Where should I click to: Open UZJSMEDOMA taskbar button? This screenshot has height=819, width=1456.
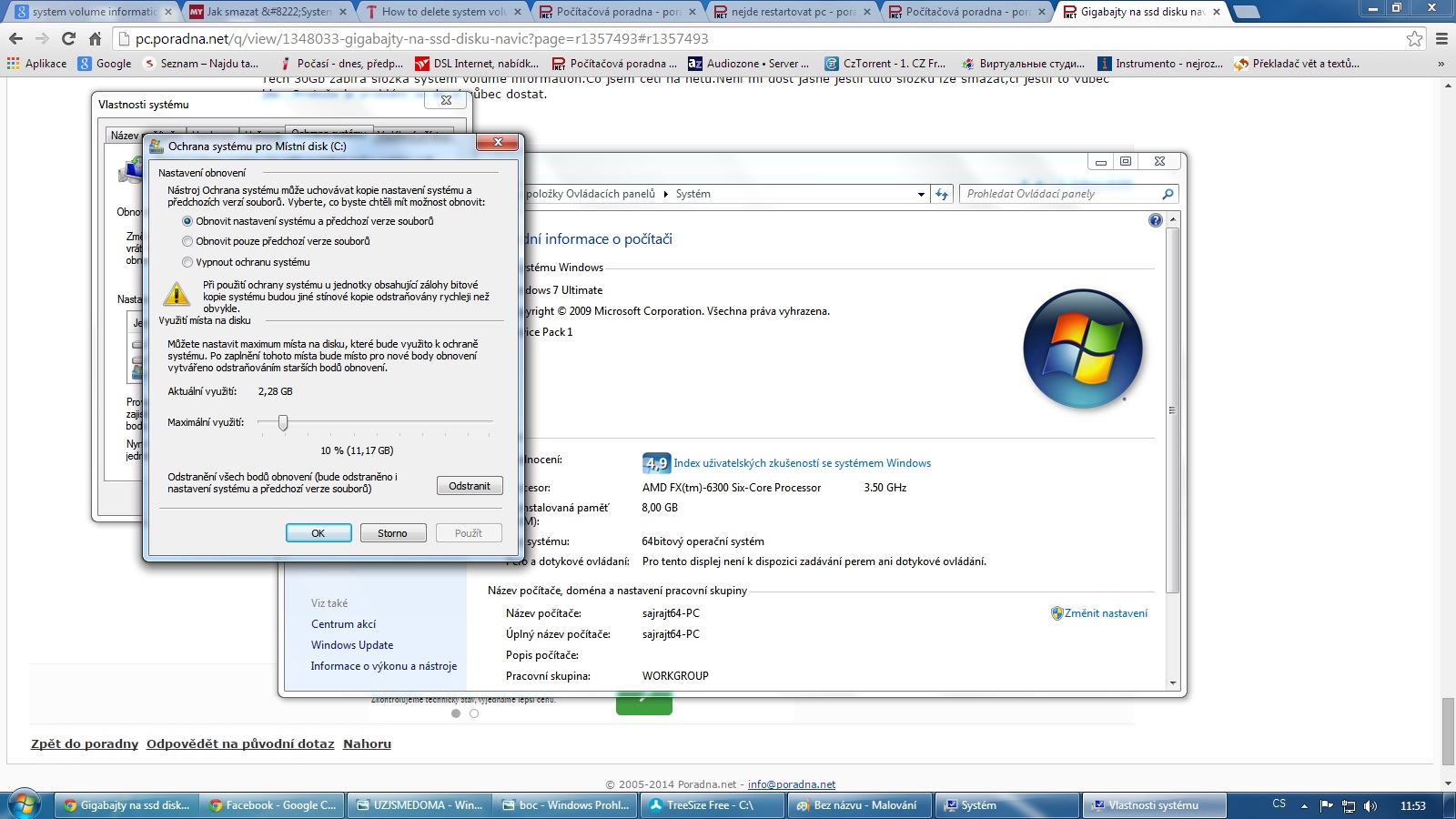420,805
